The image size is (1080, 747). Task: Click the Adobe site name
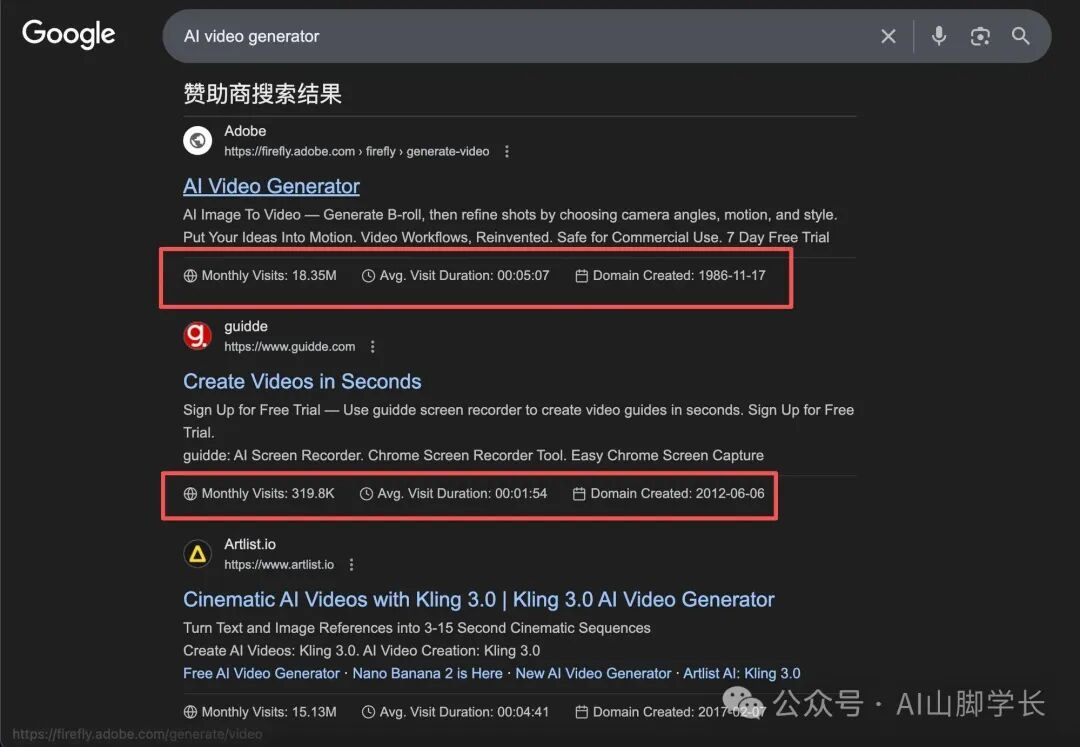[x=245, y=131]
